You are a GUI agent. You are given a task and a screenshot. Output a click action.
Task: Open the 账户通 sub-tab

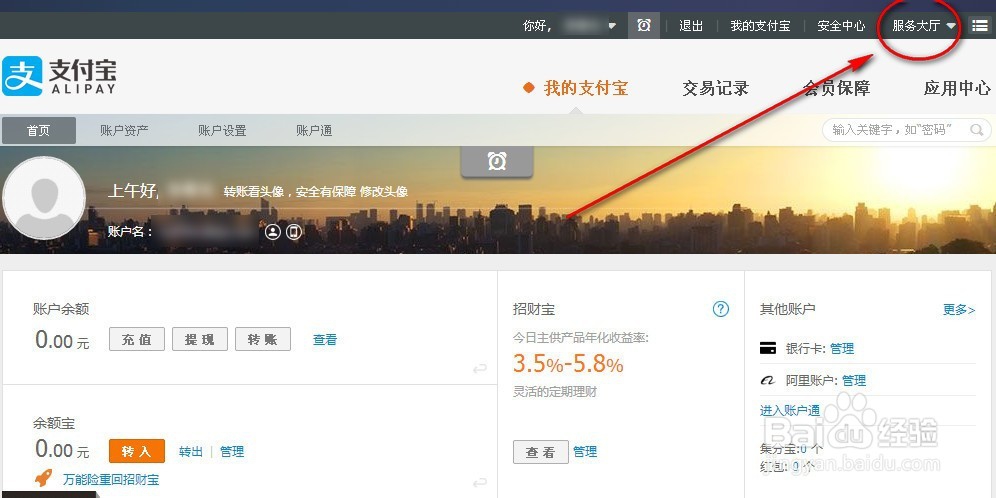(x=314, y=131)
